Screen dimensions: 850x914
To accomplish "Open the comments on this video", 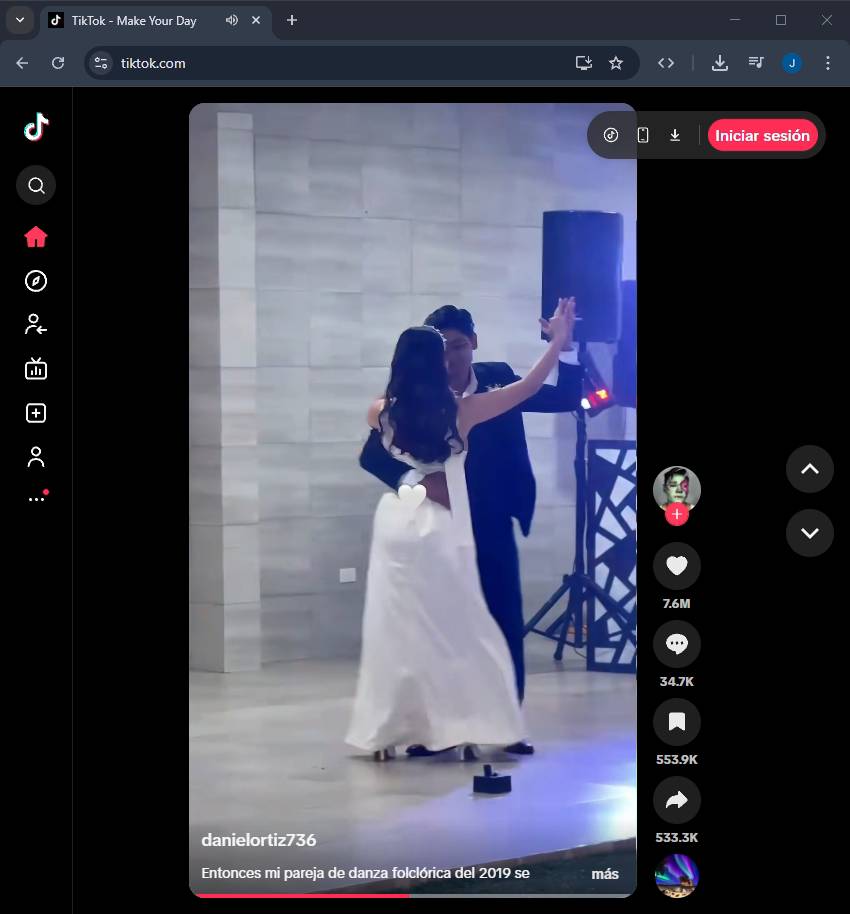I will (x=676, y=644).
